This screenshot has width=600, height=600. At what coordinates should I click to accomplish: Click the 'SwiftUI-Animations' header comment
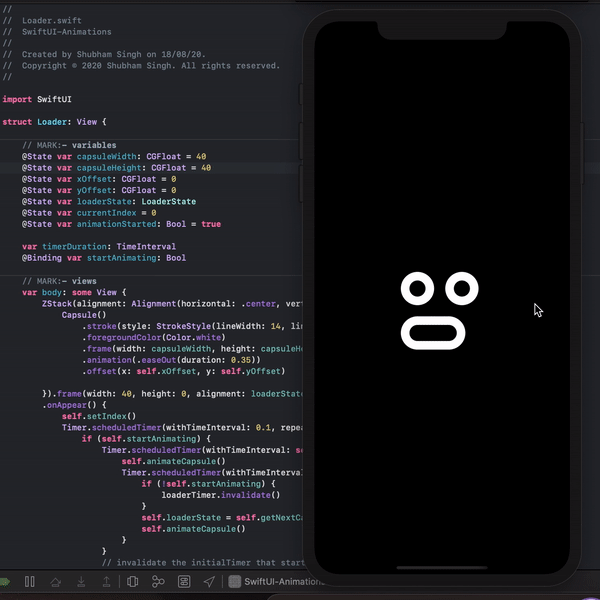(x=57, y=32)
